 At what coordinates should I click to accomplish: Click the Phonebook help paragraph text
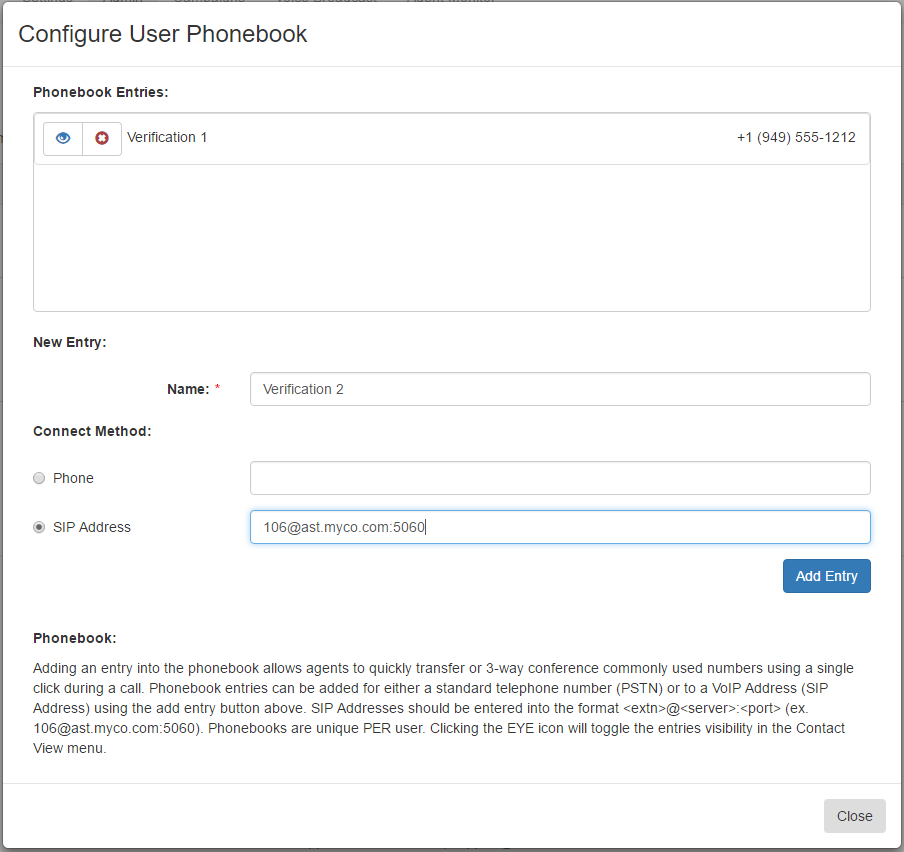click(445, 708)
